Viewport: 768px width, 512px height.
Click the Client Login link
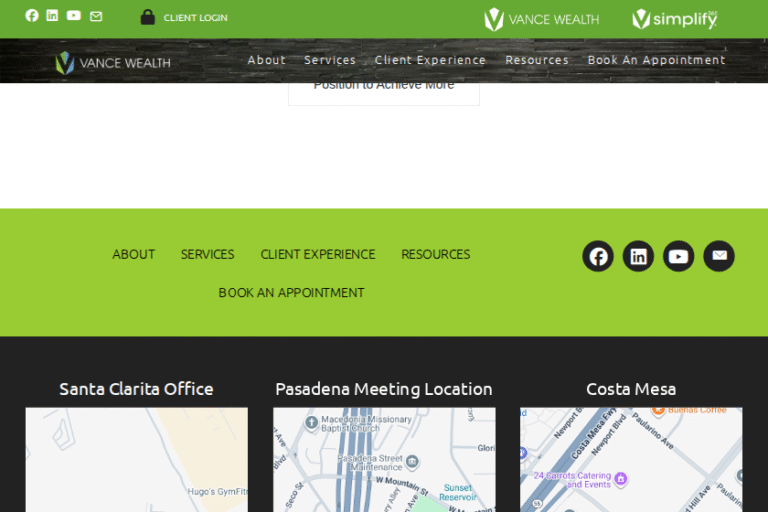[185, 17]
